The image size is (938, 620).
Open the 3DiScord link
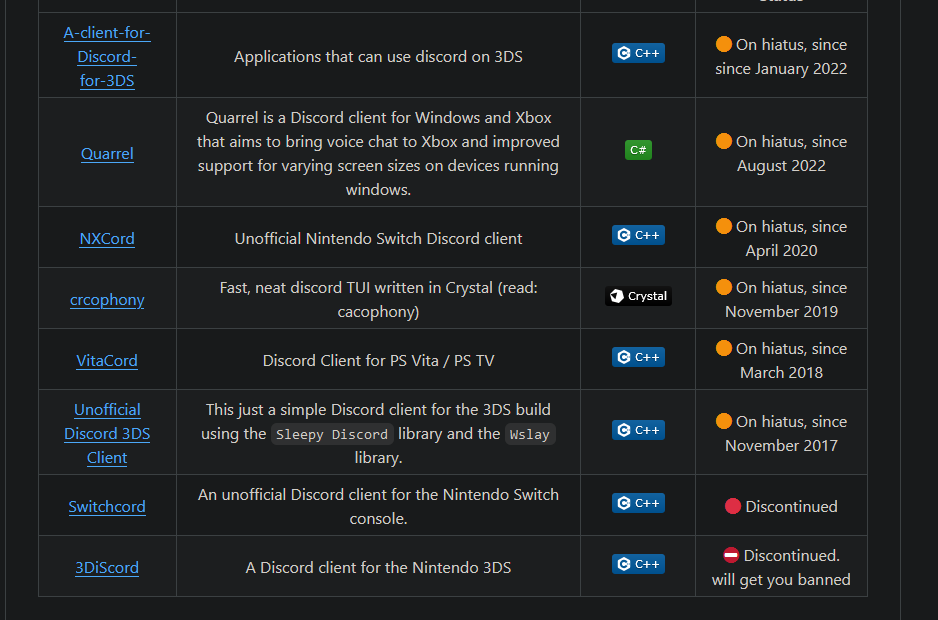point(107,568)
